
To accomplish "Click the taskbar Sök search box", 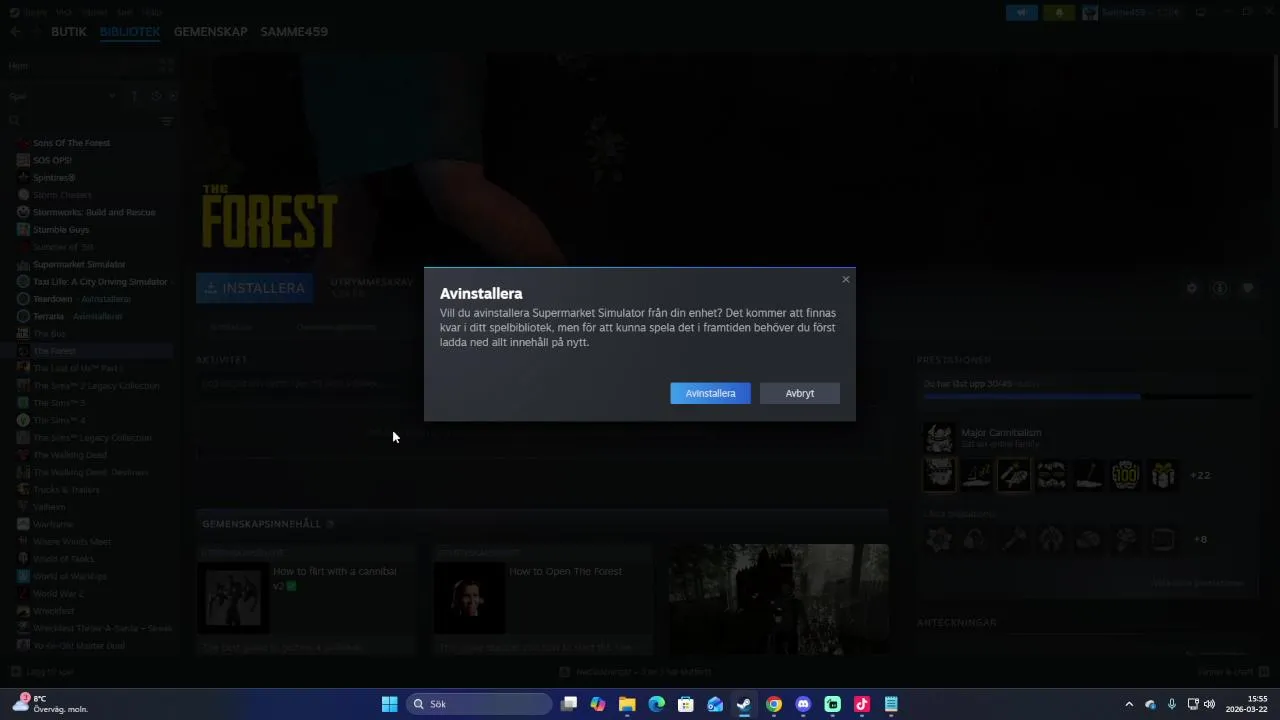I will [x=479, y=704].
